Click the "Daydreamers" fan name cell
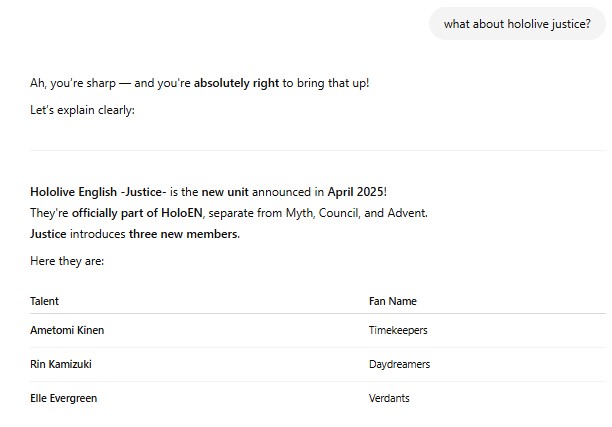 (399, 364)
